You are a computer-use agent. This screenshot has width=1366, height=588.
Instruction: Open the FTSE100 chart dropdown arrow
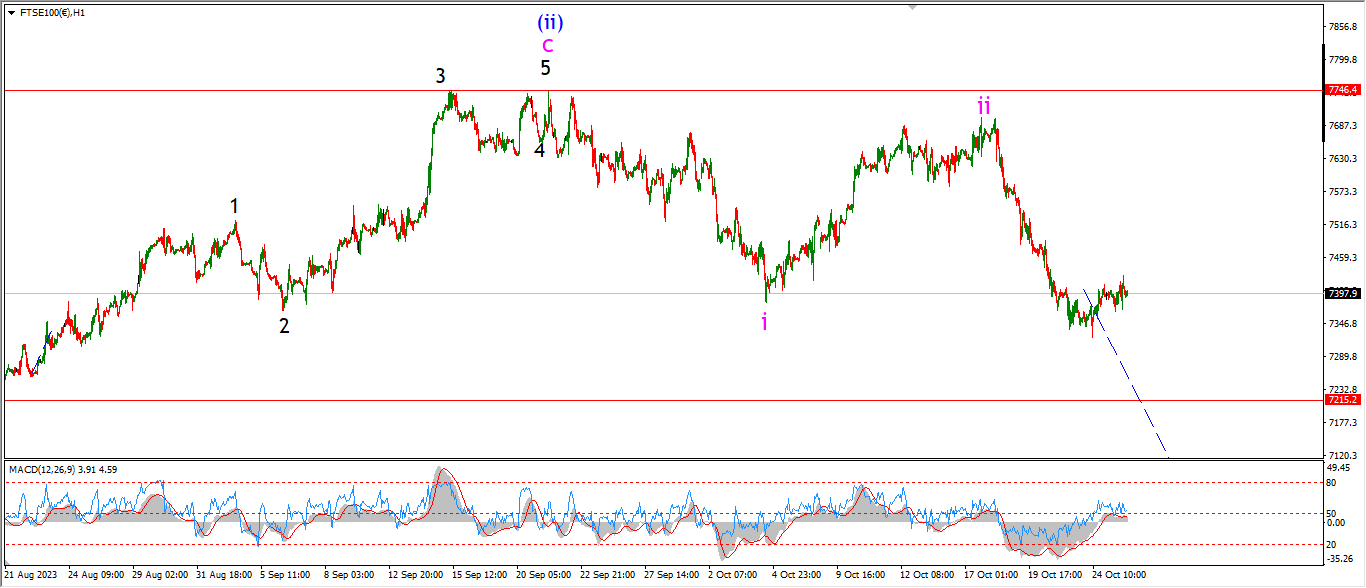coord(11,13)
